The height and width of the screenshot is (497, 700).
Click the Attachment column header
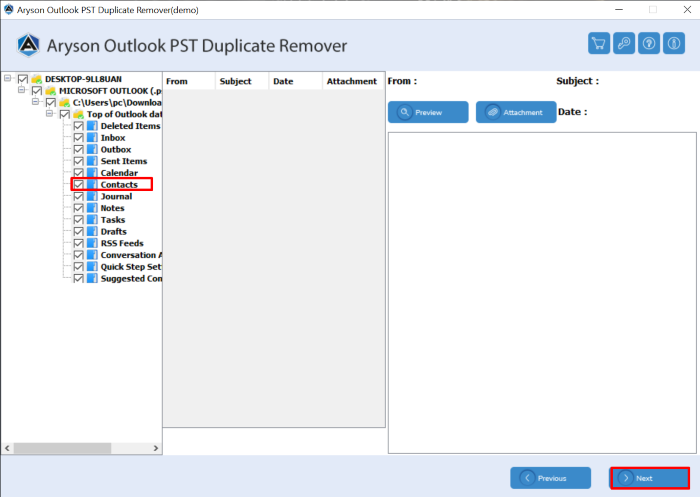point(351,81)
